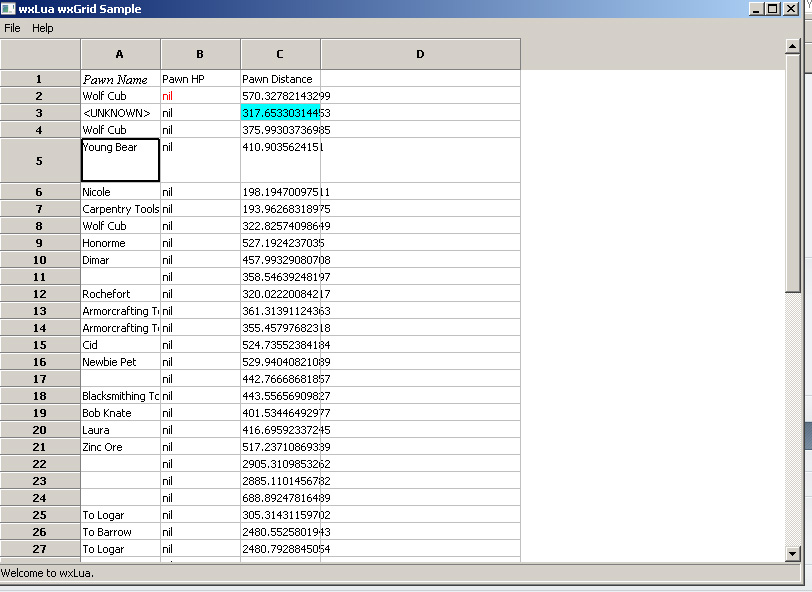
Task: Click the Pawn Name header cell
Action: click(120, 79)
